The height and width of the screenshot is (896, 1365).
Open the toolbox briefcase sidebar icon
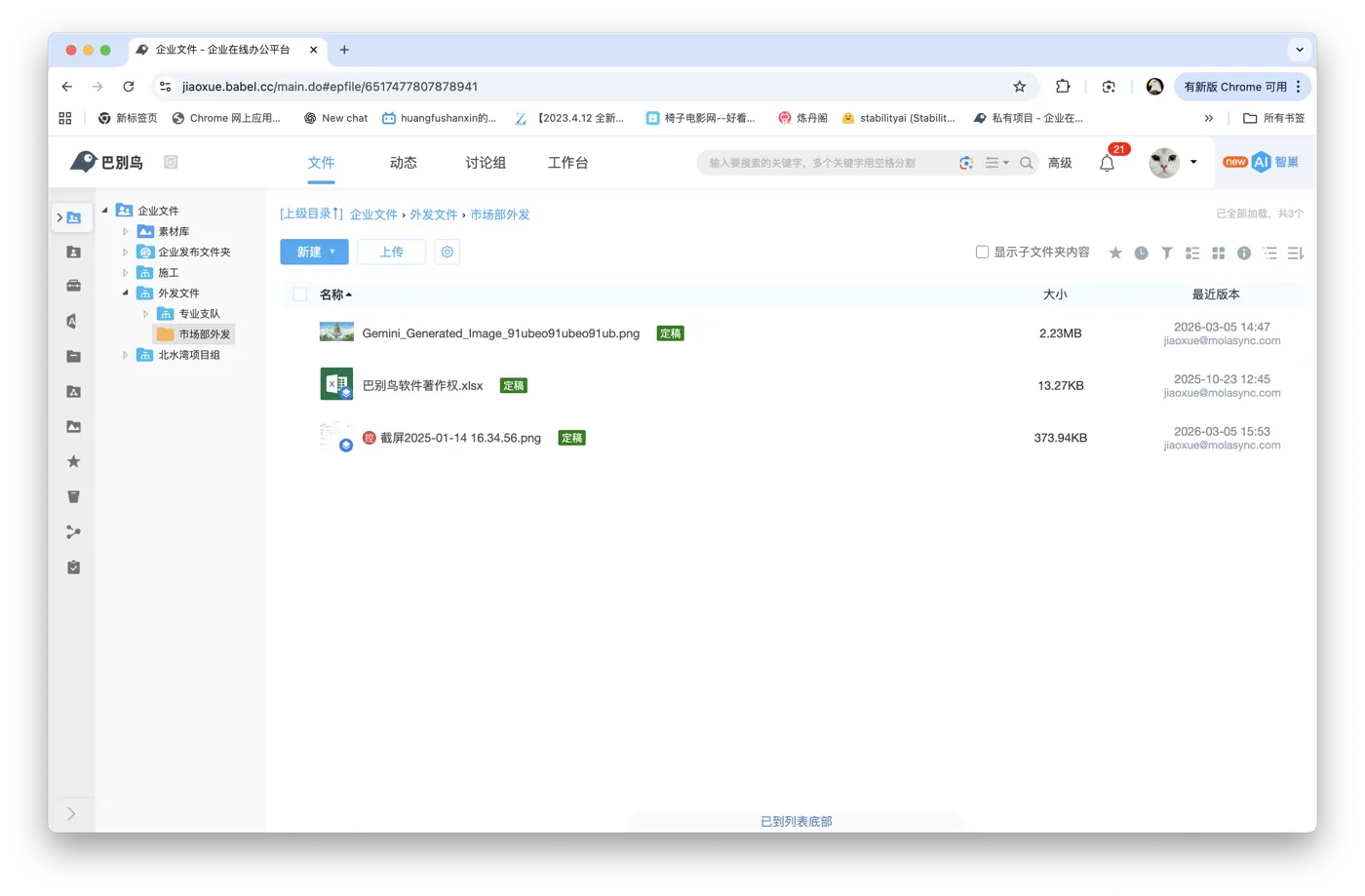pos(73,286)
